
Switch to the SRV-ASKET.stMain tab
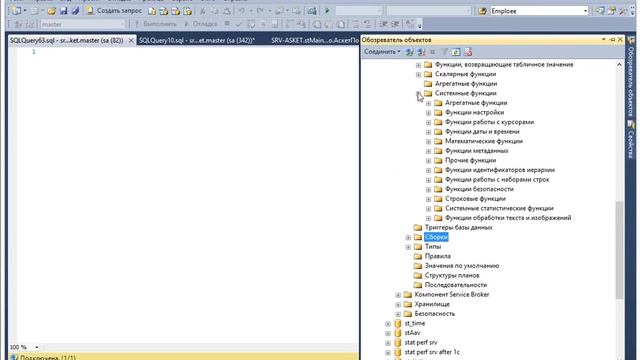314,40
